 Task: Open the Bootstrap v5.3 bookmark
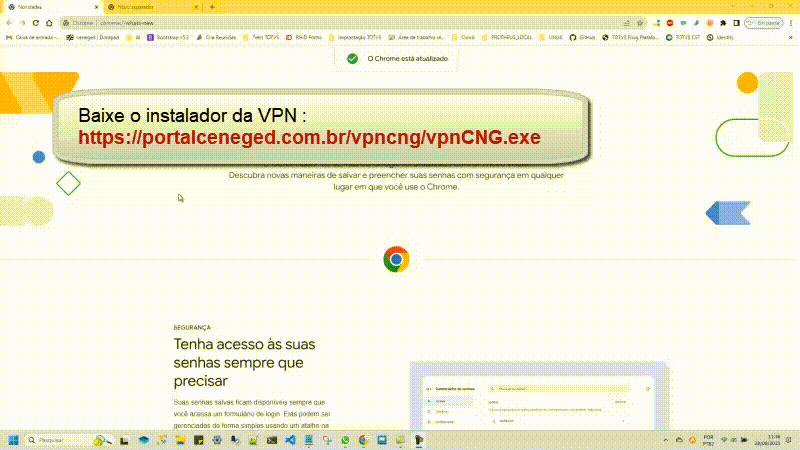[x=168, y=37]
